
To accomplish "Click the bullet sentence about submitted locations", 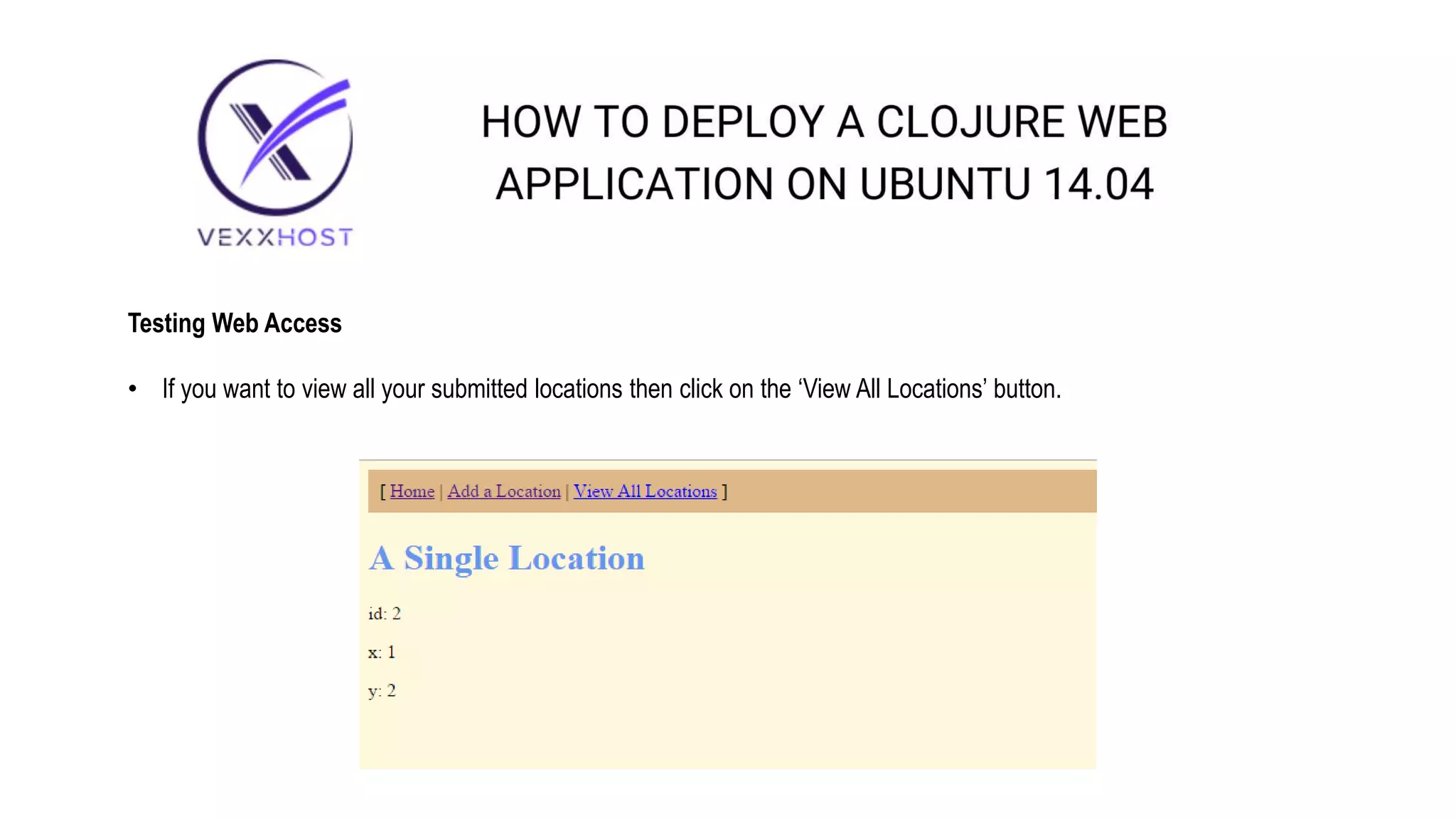I will (611, 389).
